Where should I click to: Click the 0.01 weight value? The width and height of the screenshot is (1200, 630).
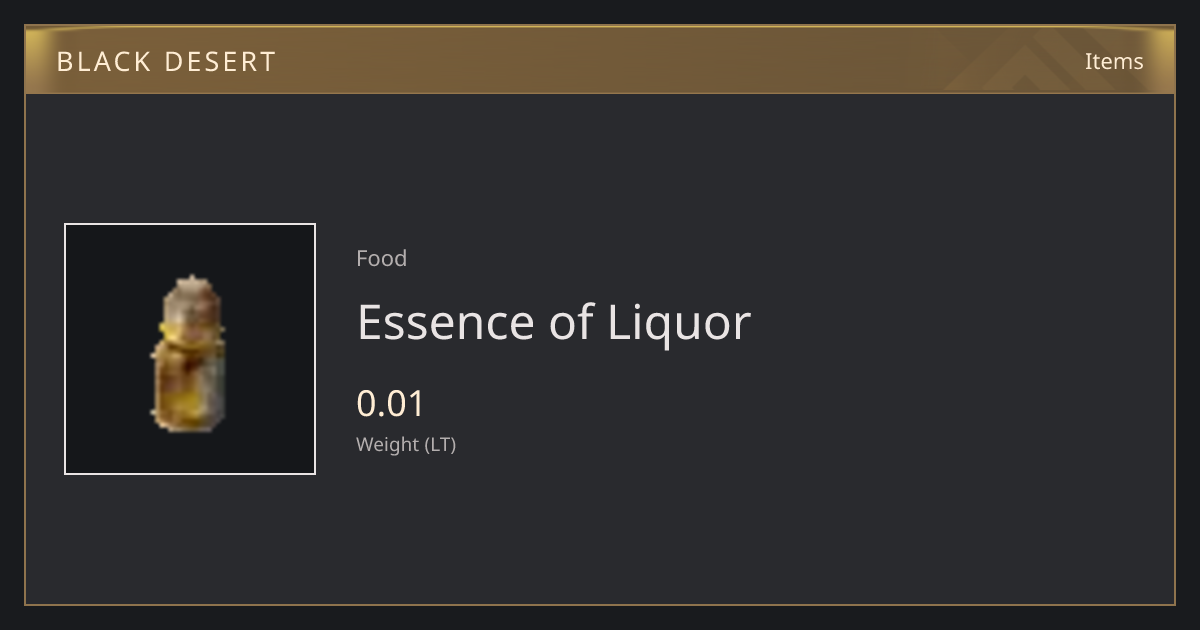point(391,404)
